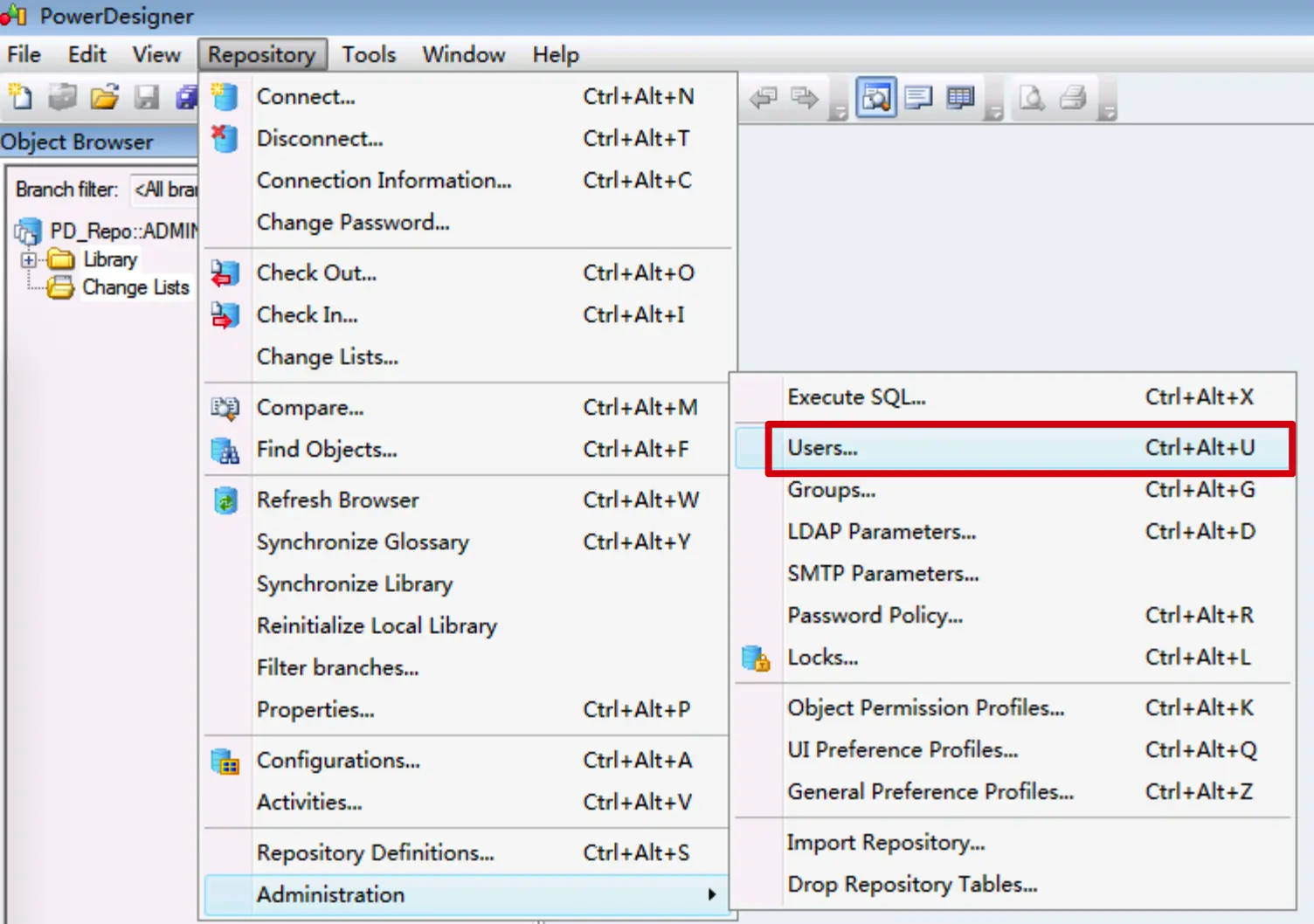
Task: Open the File menu
Action: (x=24, y=54)
